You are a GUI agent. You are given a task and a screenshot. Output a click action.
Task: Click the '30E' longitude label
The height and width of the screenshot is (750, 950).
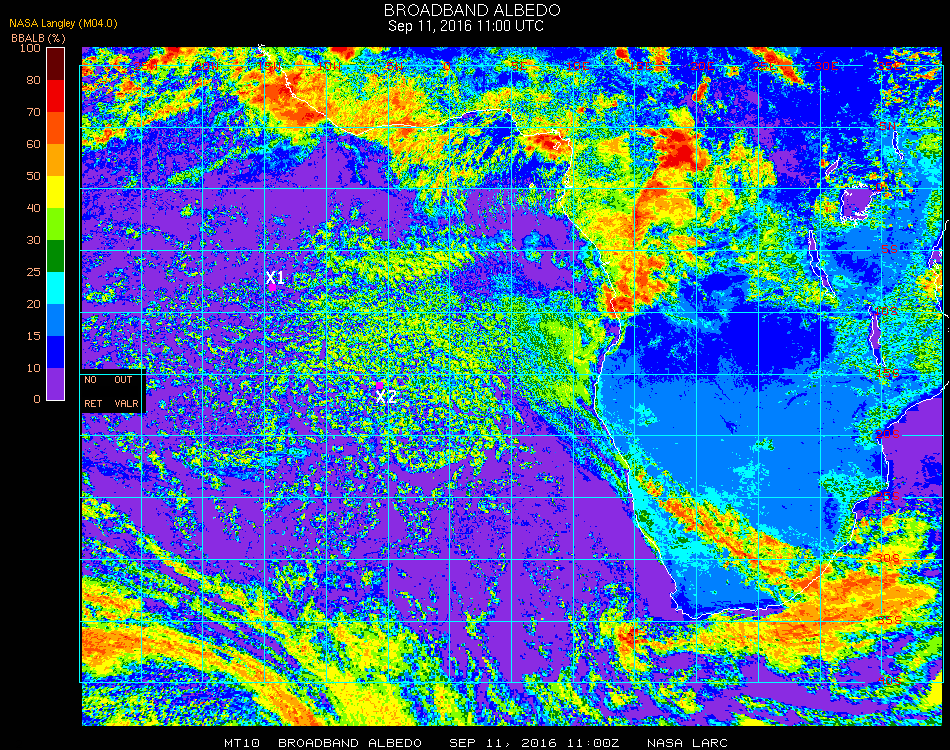point(826,66)
